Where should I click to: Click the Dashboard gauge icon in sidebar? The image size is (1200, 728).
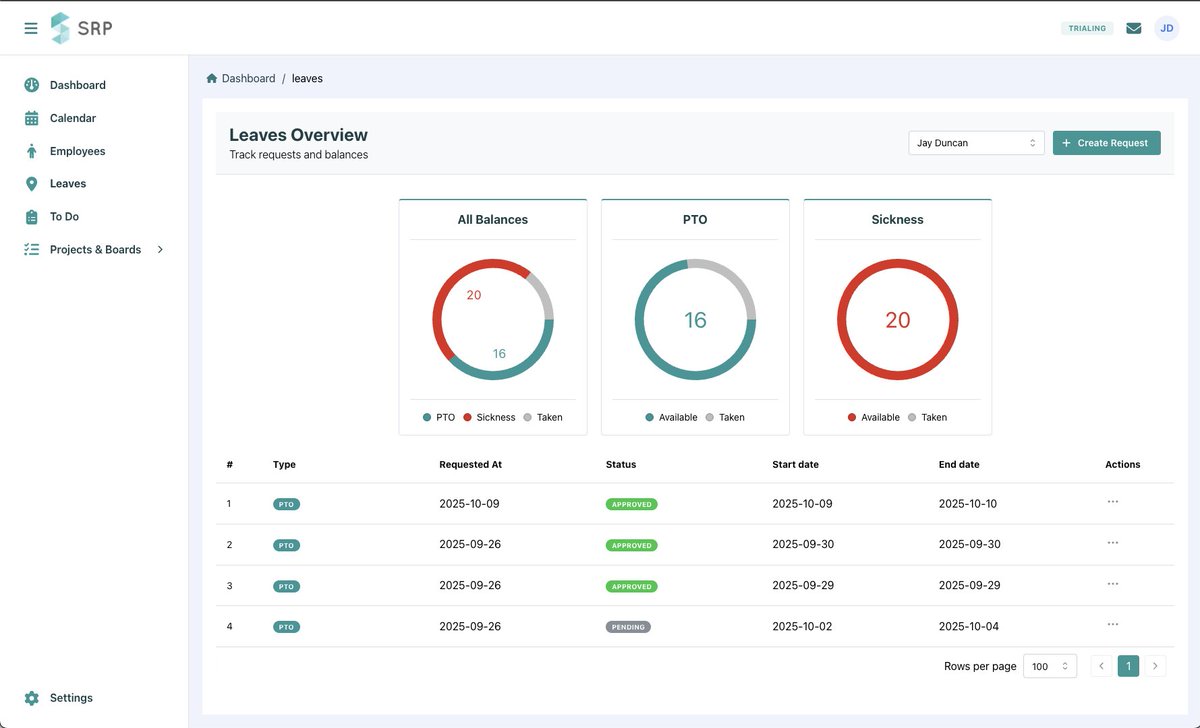tap(31, 85)
